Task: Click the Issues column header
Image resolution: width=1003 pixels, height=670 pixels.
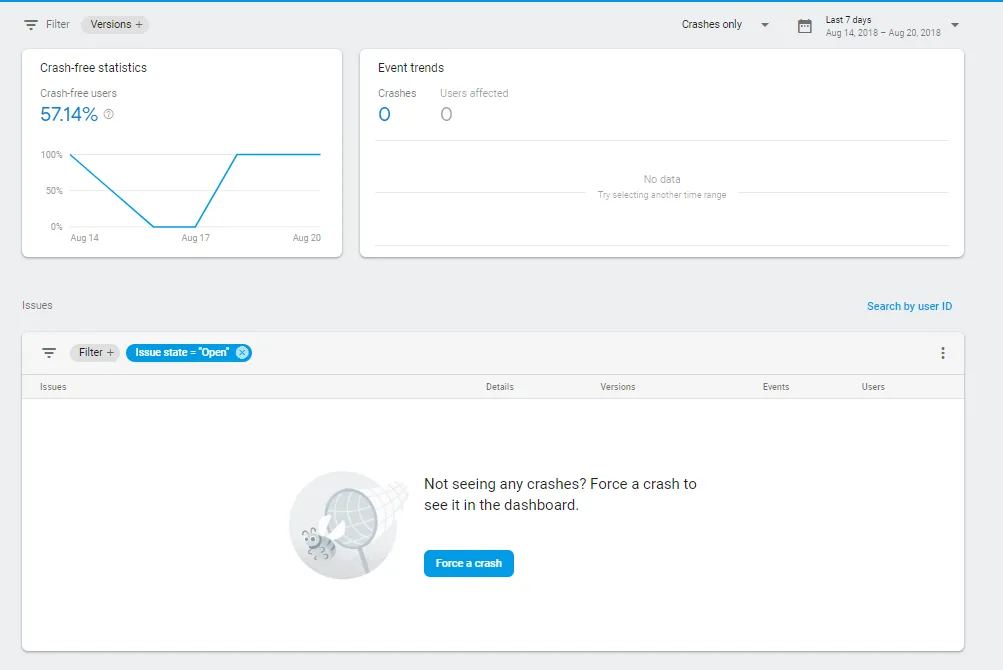Action: [x=53, y=387]
